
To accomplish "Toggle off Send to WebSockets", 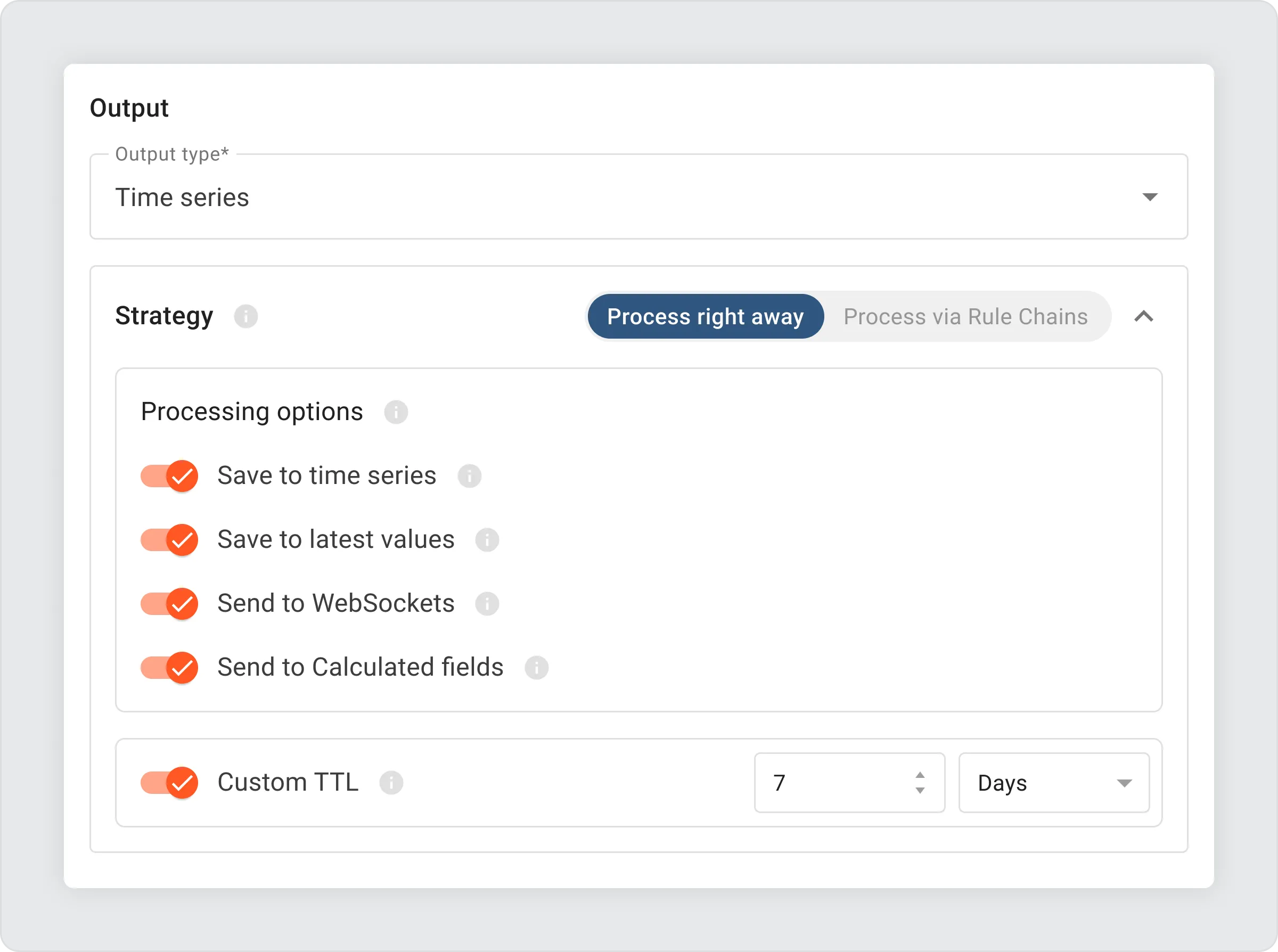I will click(170, 604).
